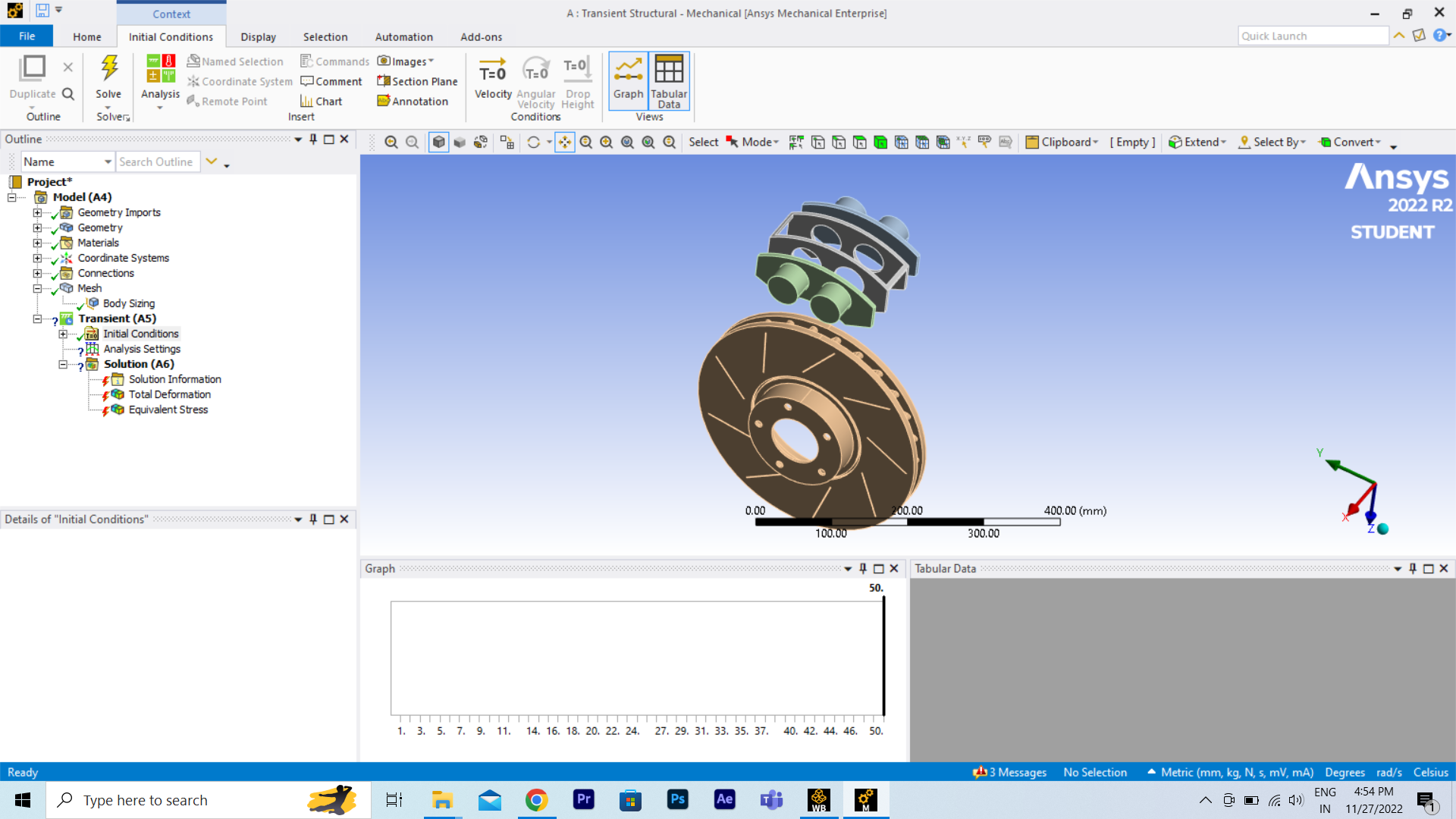Collapse the Solution (A6) tree node

pyautogui.click(x=63, y=364)
